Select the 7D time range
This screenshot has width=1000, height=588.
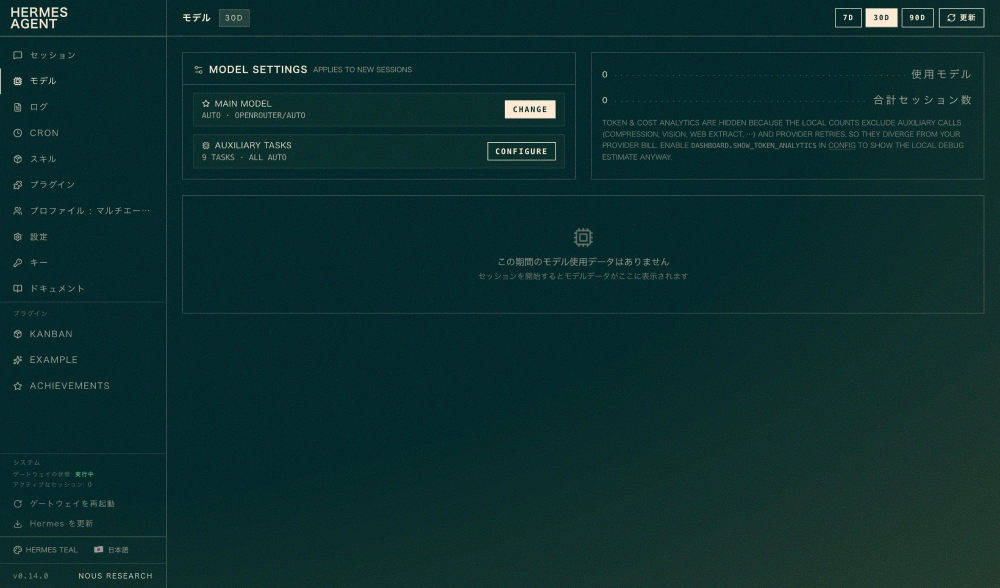pyautogui.click(x=848, y=18)
